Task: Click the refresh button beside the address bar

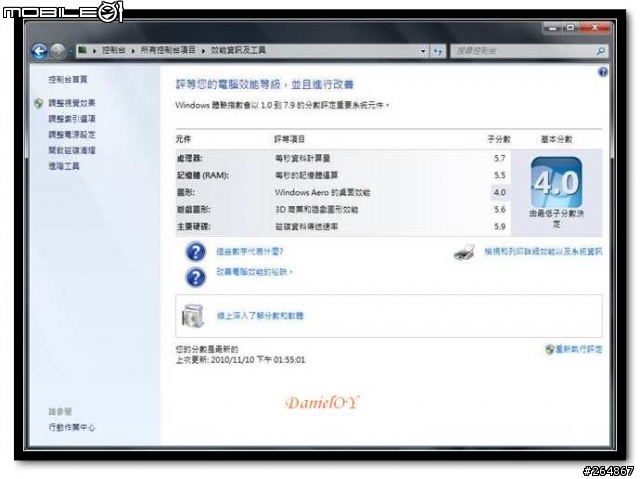Action: tap(438, 51)
